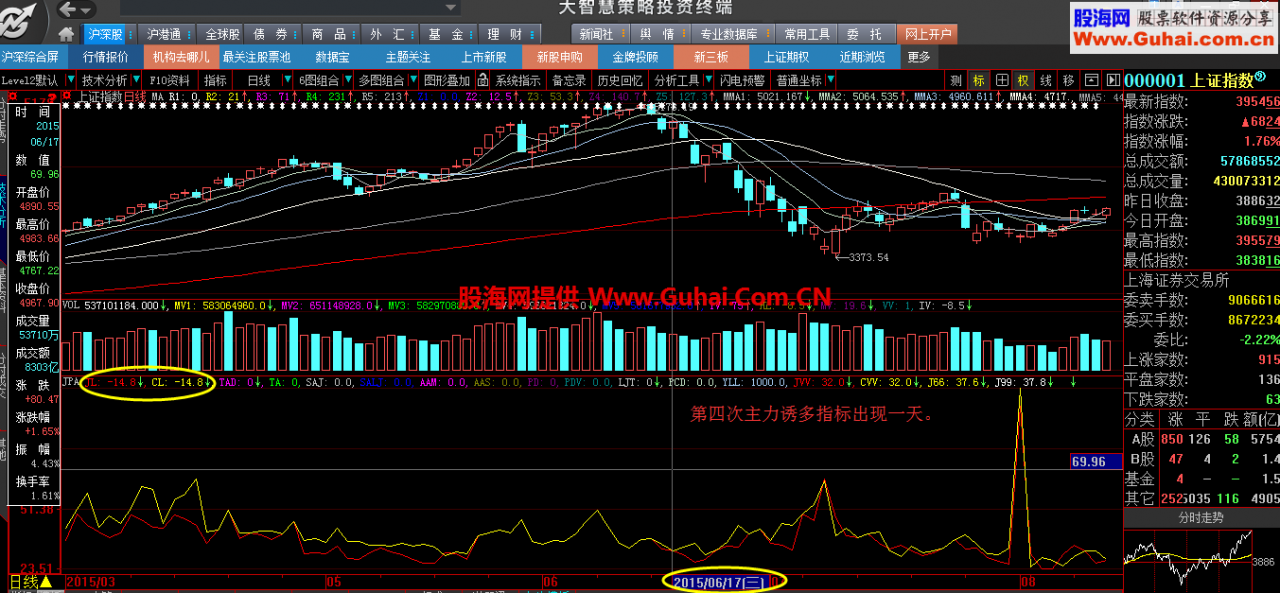
Task: Click the 2015/06/17 date marker on timeline
Action: [x=718, y=581]
